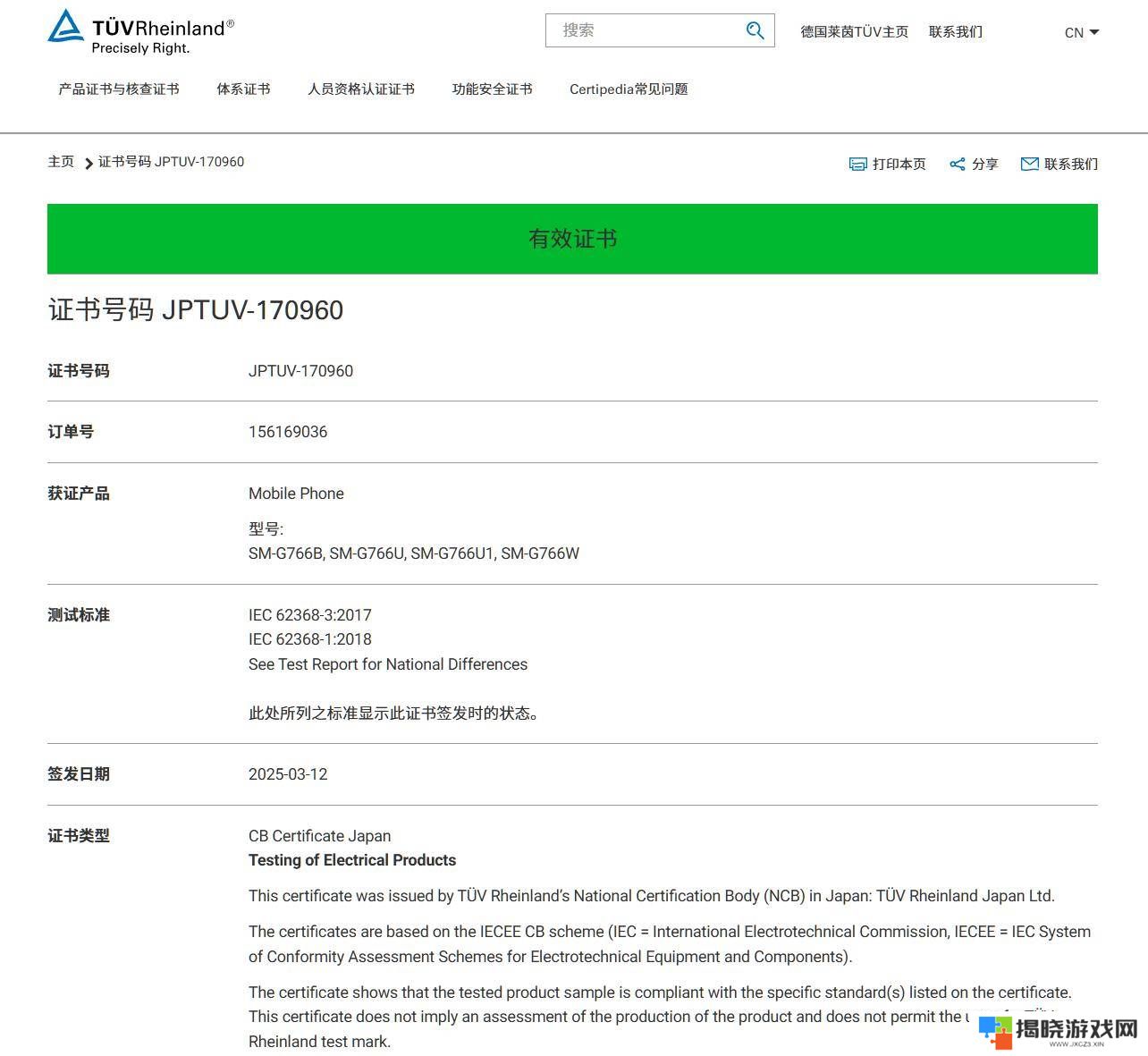Click Mobile Phone product text
The height and width of the screenshot is (1056, 1148).
pos(296,494)
